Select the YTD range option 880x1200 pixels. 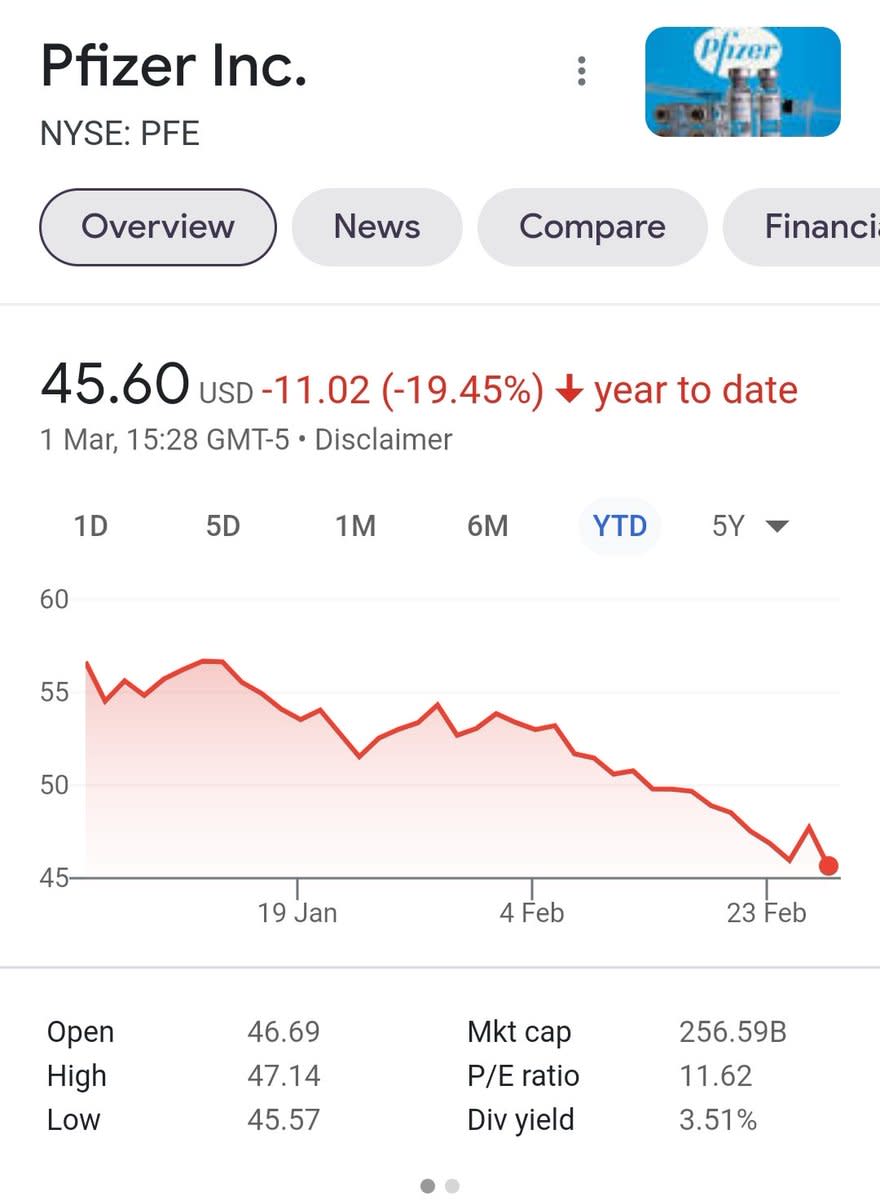(620, 526)
